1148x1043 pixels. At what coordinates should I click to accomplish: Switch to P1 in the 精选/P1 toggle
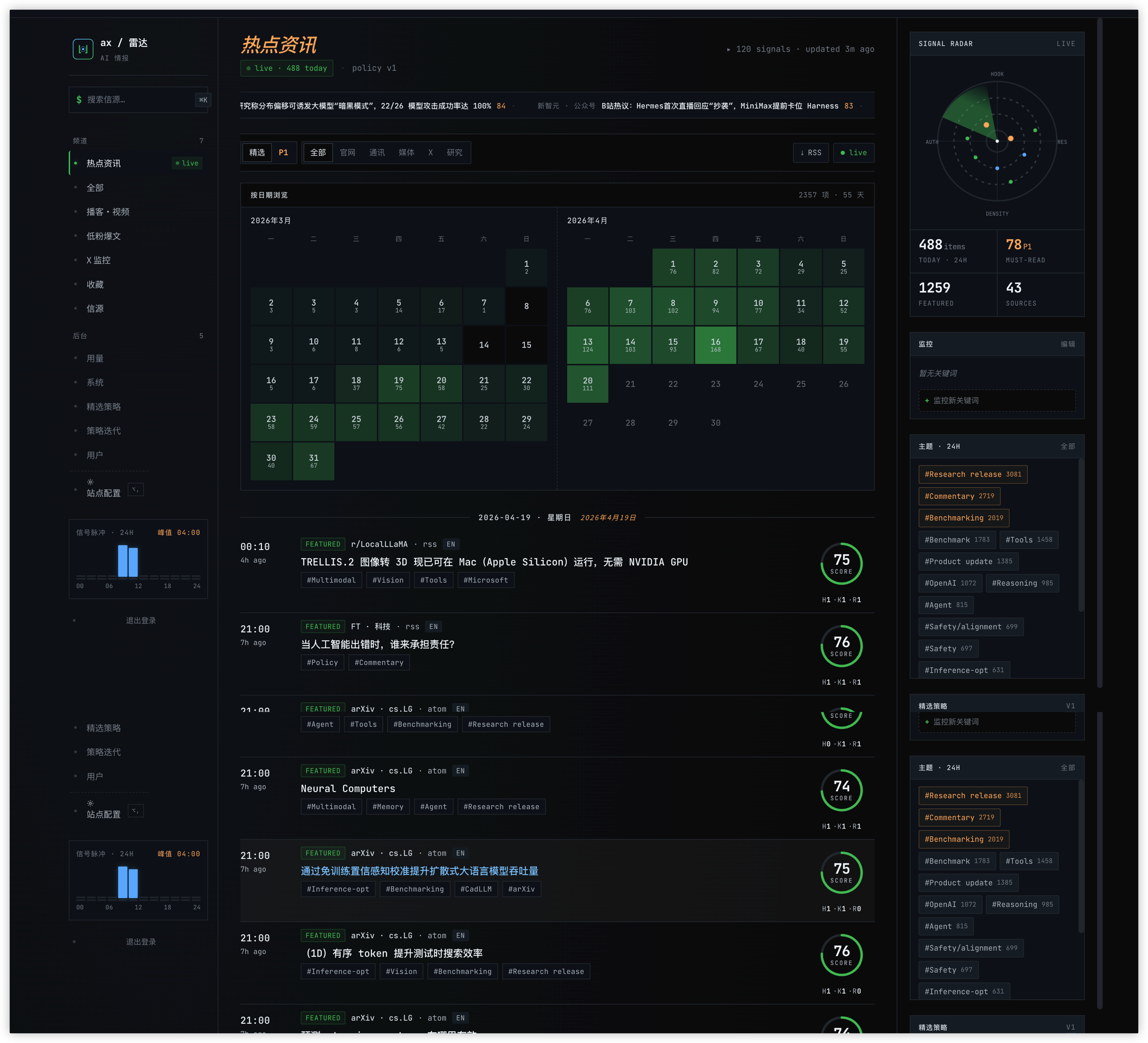(284, 153)
